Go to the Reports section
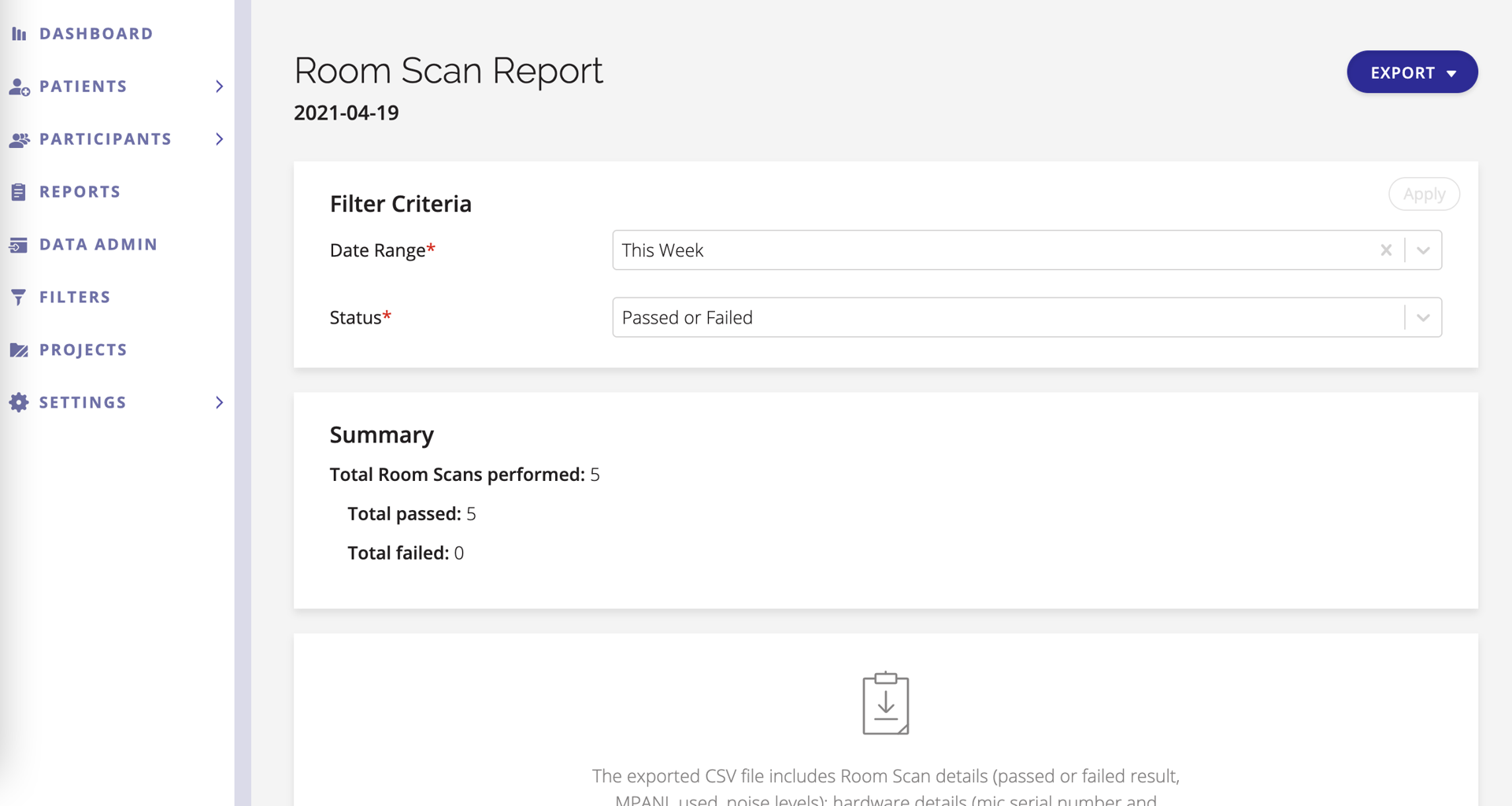1512x806 pixels. pyautogui.click(x=80, y=192)
